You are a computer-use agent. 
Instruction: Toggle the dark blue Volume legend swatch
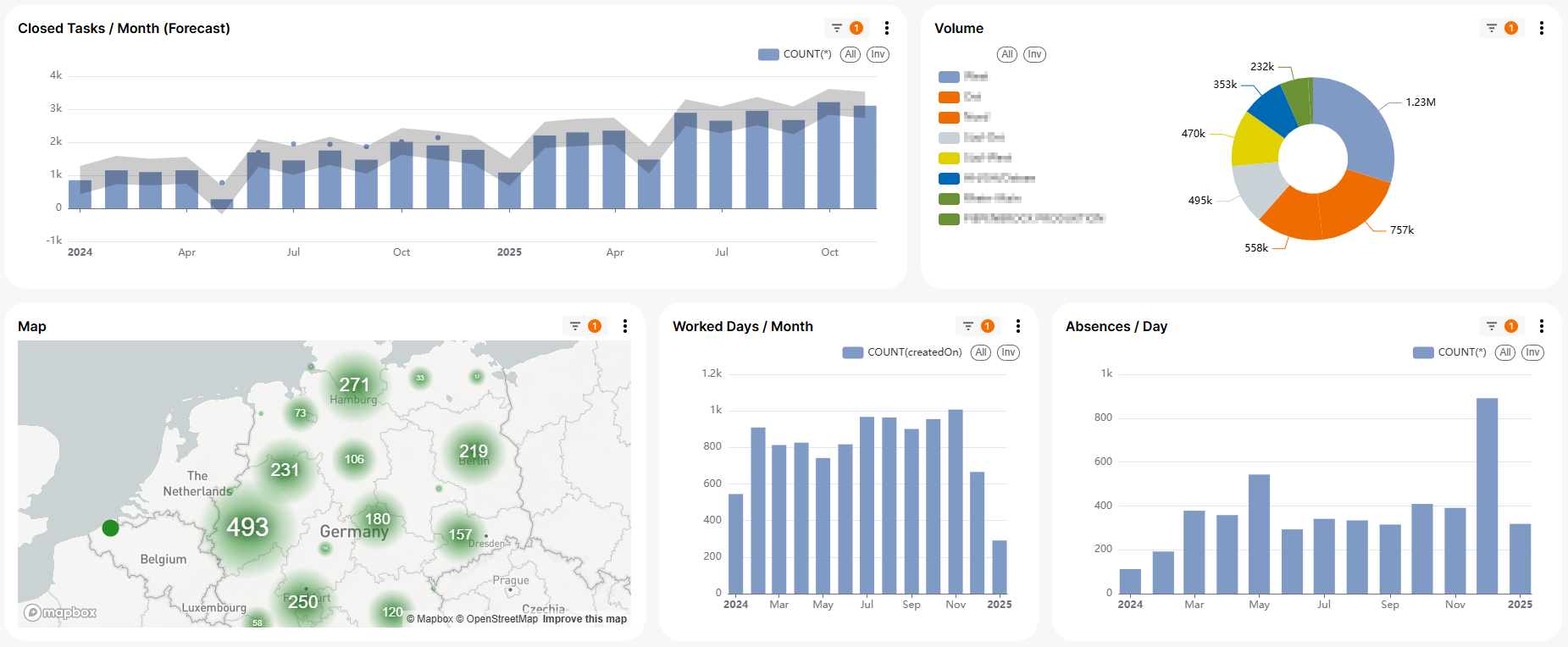coord(949,178)
